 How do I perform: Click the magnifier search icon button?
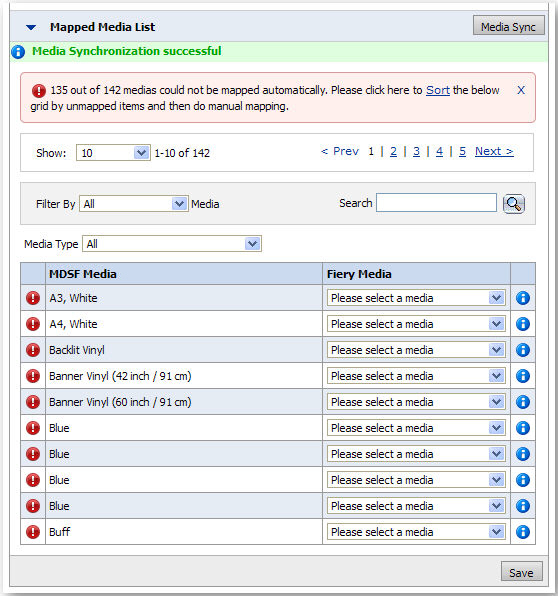click(x=514, y=204)
